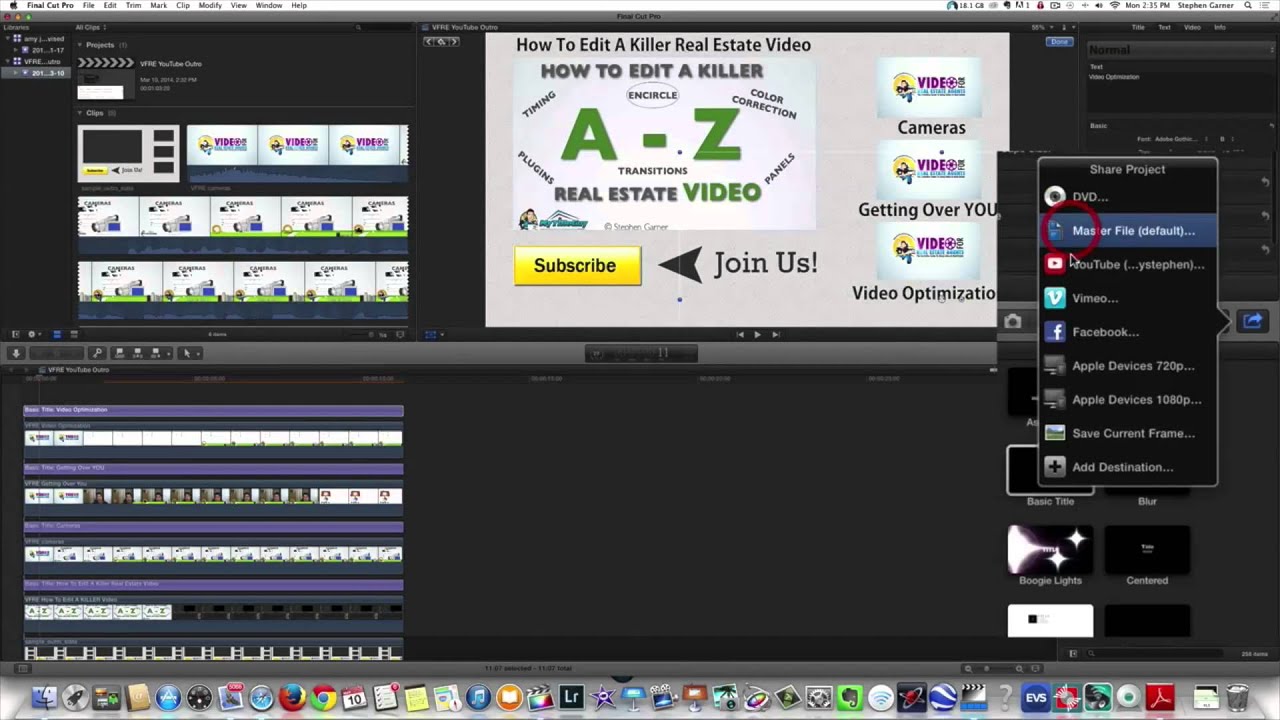This screenshot has height=720, width=1280.
Task: Open Trash in the Dock
Action: click(1237, 697)
